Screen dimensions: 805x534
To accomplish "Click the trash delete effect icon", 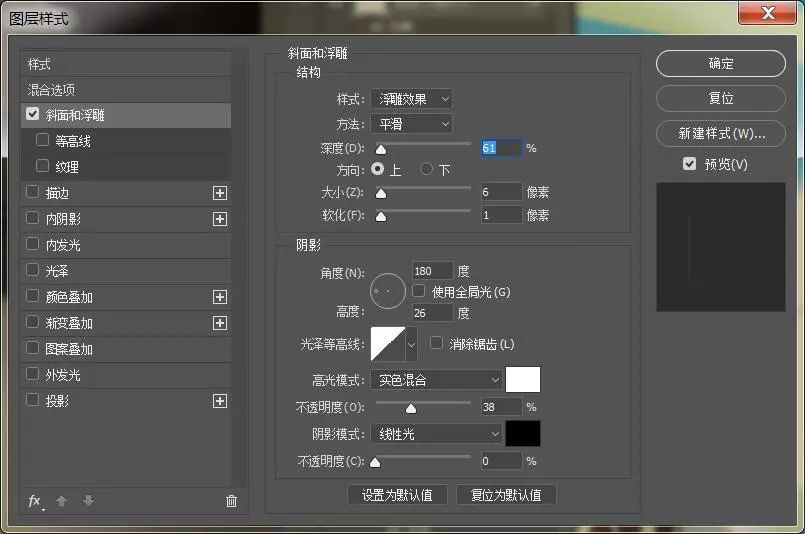I will pyautogui.click(x=231, y=501).
